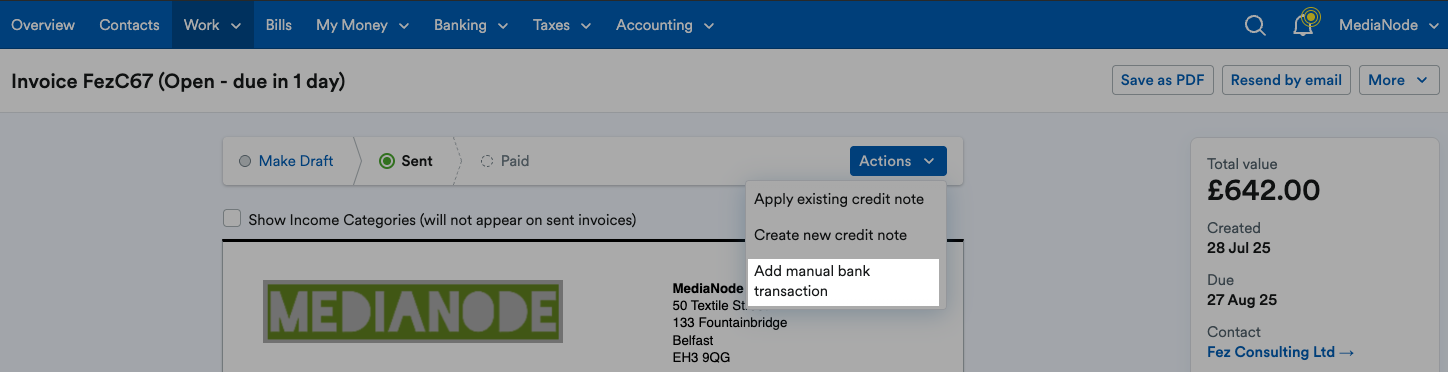Open Fez Consulting Ltd contact link
The width and height of the screenshot is (1448, 372).
(1281, 352)
